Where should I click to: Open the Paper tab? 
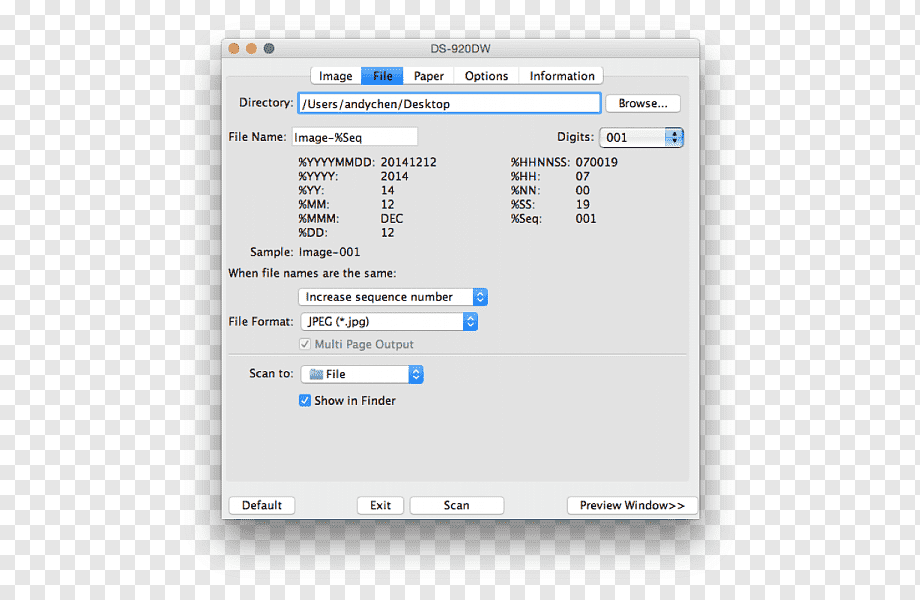[428, 76]
